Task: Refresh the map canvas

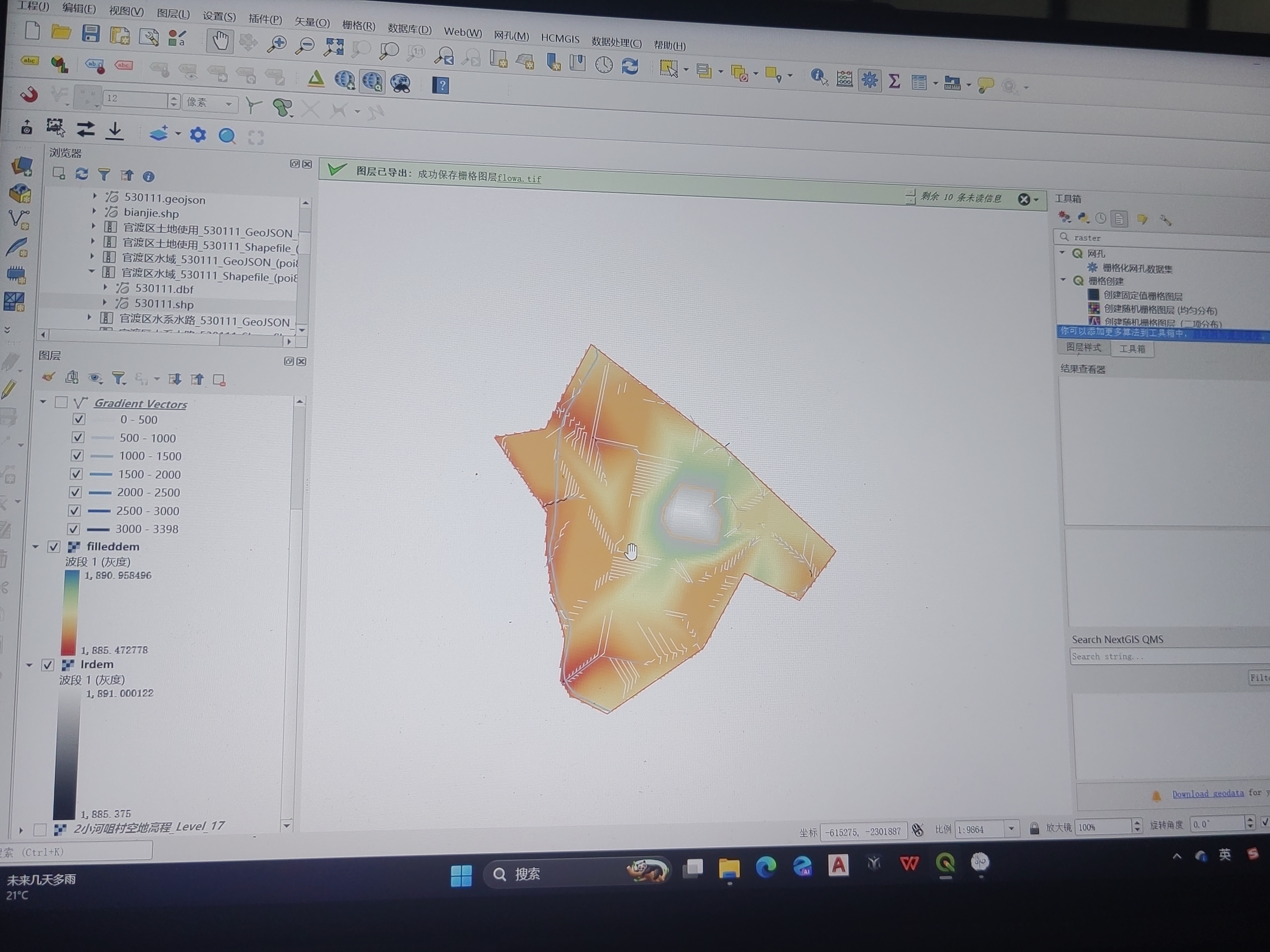Action: (630, 67)
